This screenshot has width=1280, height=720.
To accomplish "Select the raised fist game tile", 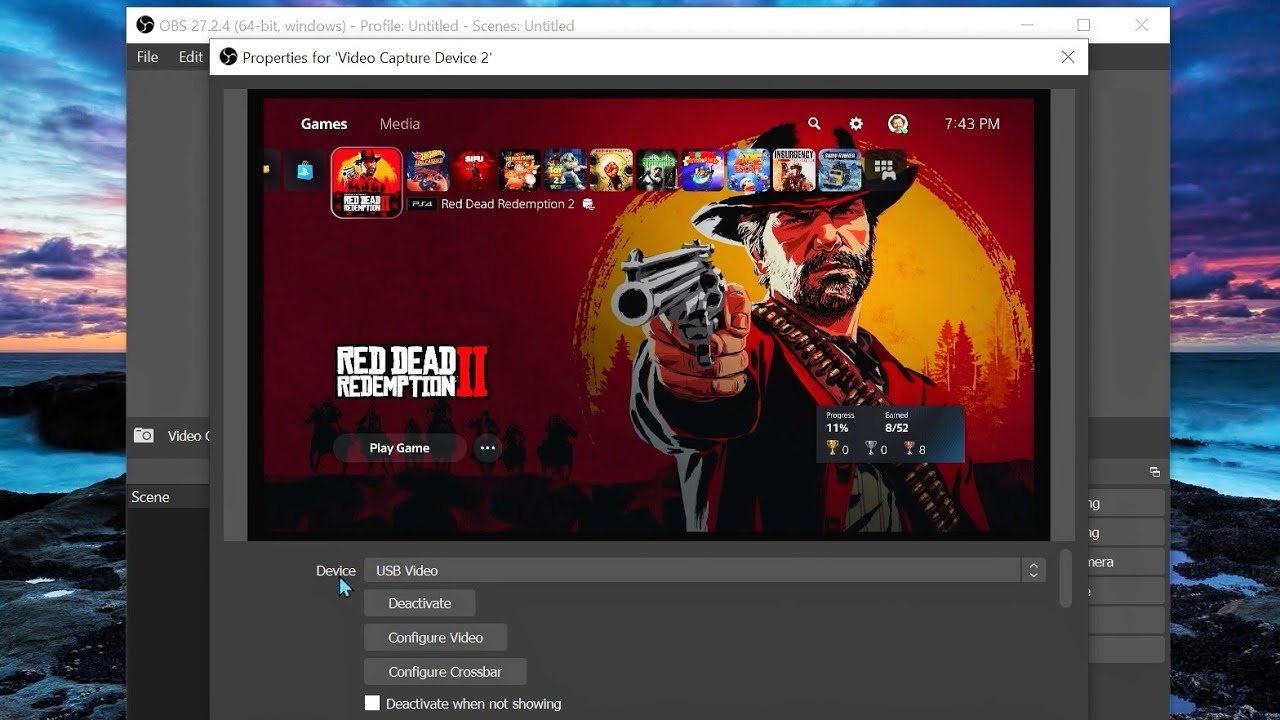I will pyautogui.click(x=611, y=171).
